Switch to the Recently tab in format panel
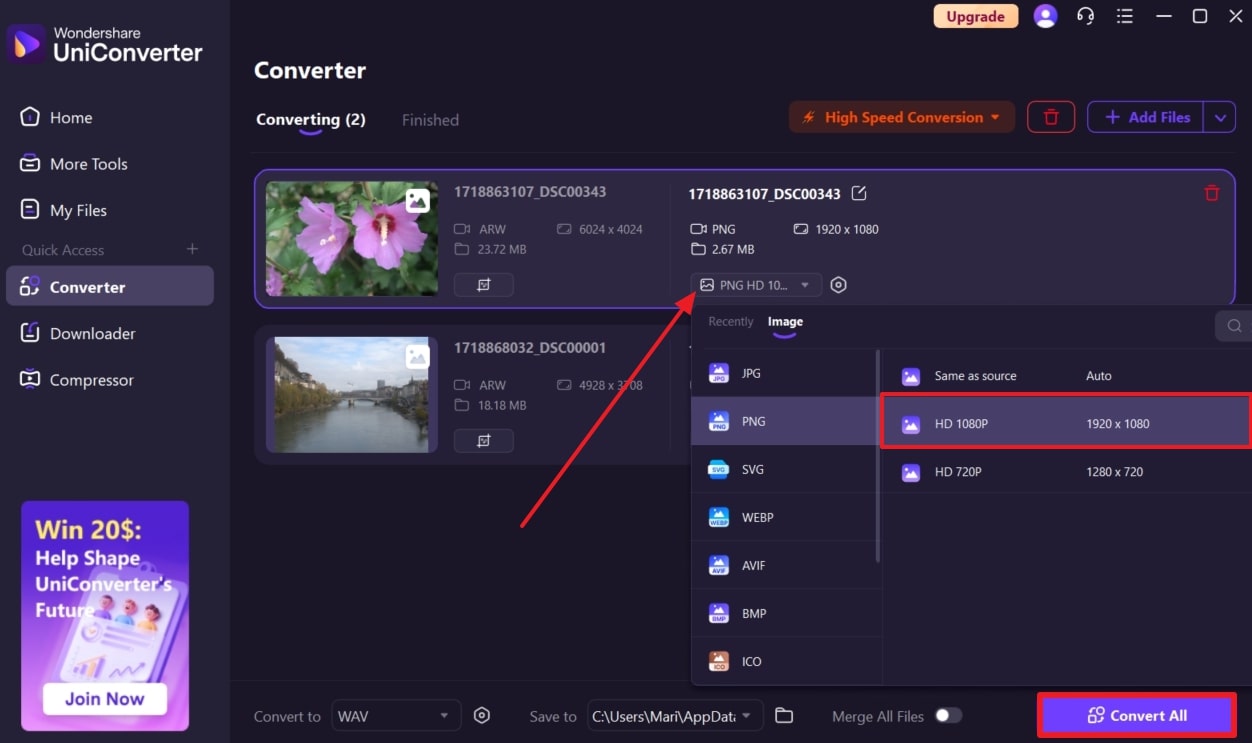Viewport: 1252px width, 743px height. point(730,322)
